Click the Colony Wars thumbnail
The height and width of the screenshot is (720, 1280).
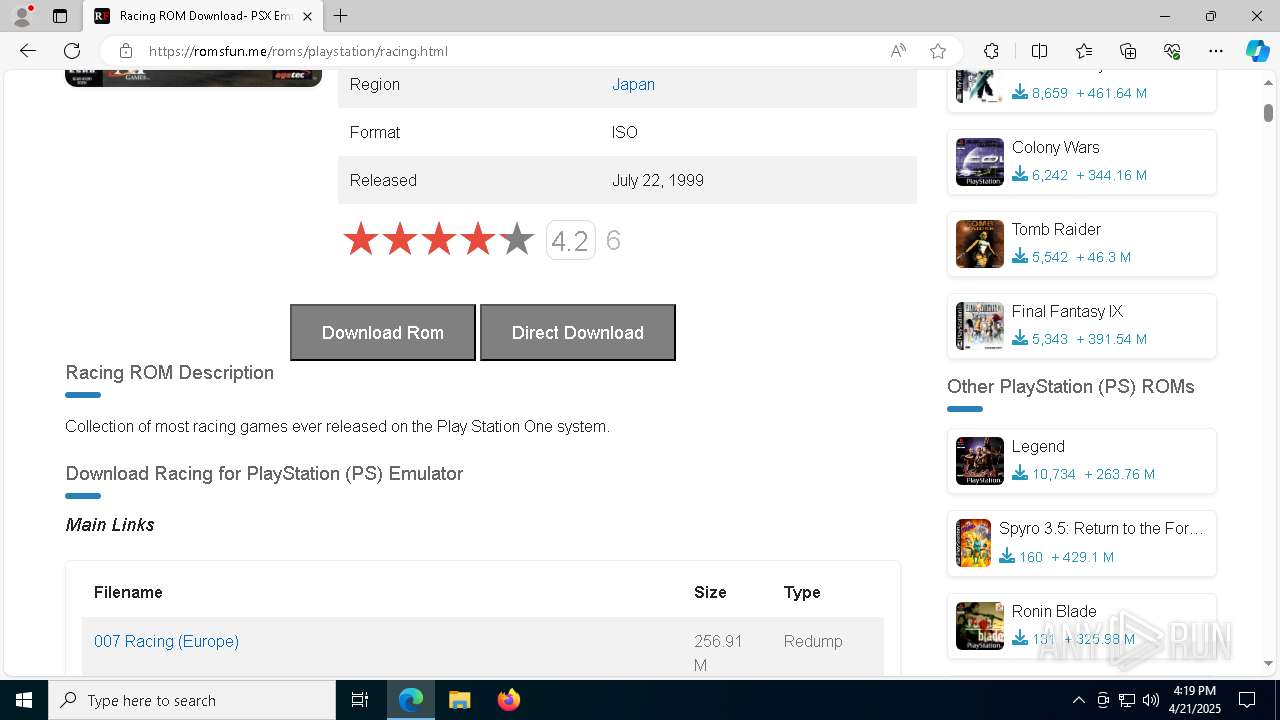click(979, 162)
